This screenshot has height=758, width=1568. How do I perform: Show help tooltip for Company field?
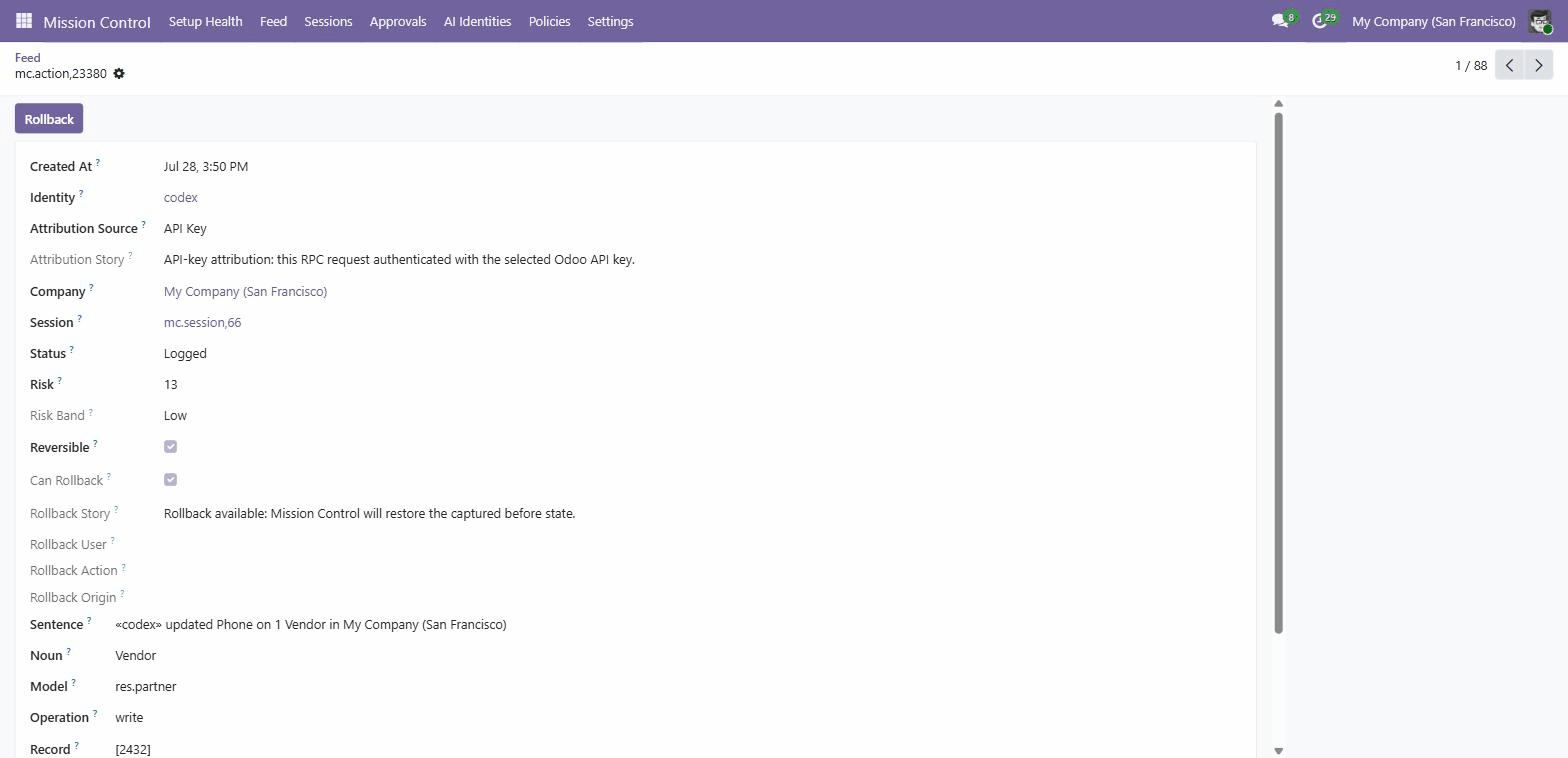pos(91,287)
